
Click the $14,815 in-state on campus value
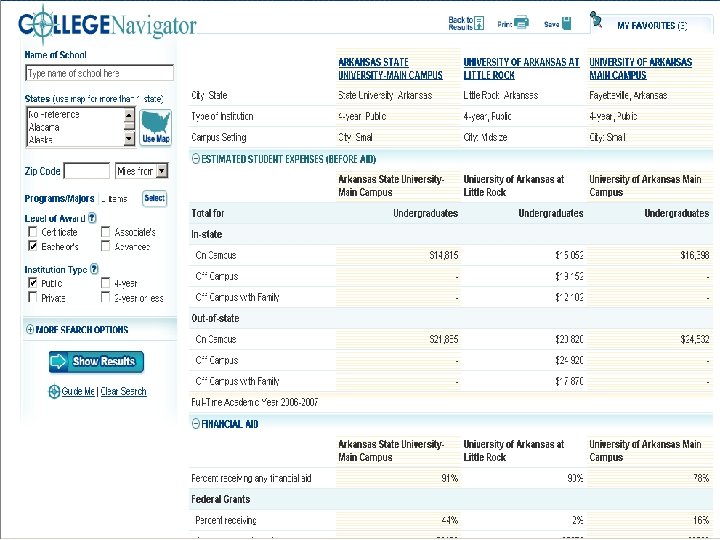[x=444, y=255]
